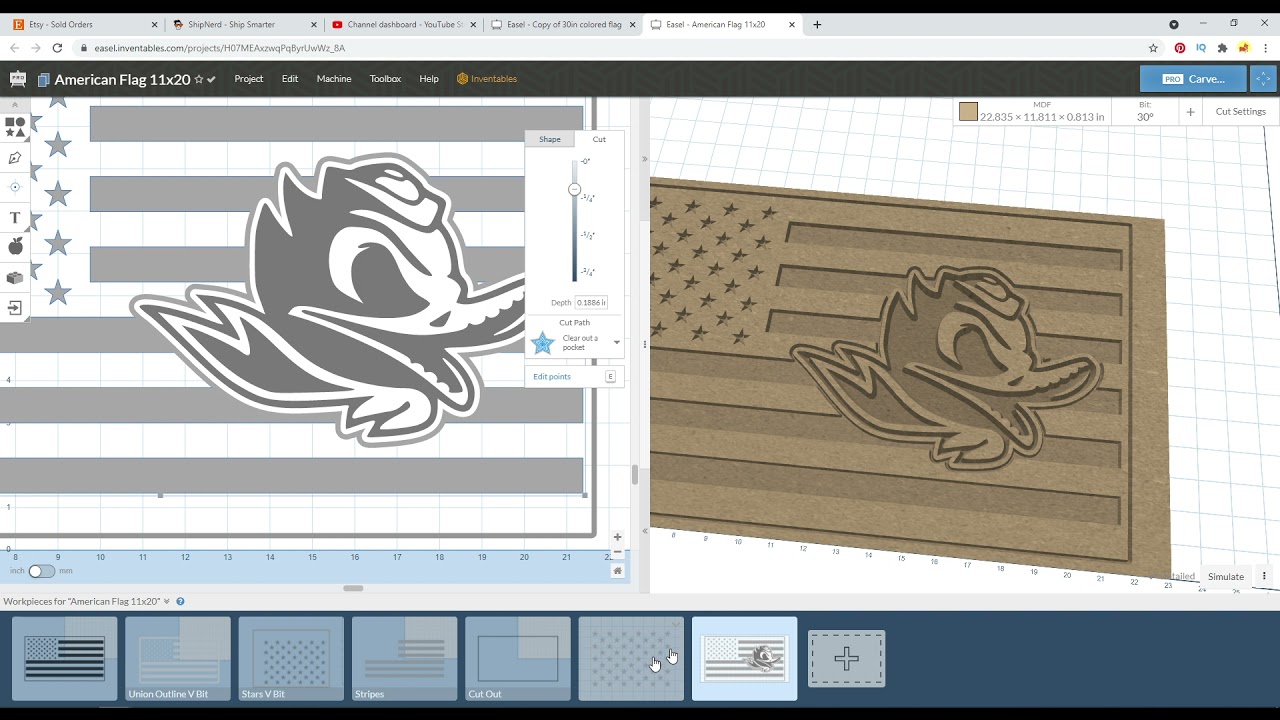Image resolution: width=1280 pixels, height=720 pixels.
Task: Select the first American flag workpiece
Action: pyautogui.click(x=64, y=658)
